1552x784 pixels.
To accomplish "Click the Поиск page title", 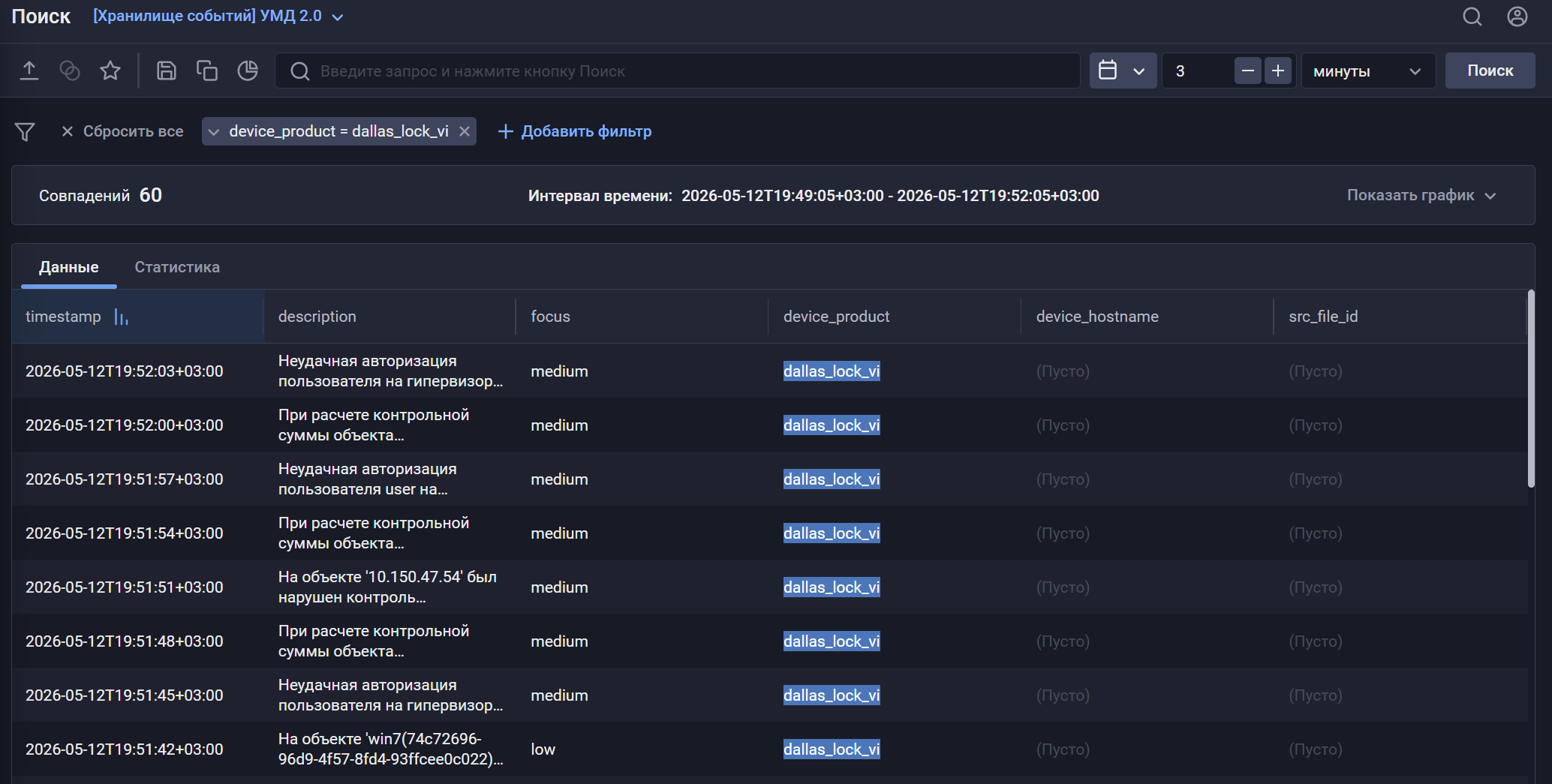I will pyautogui.click(x=41, y=17).
